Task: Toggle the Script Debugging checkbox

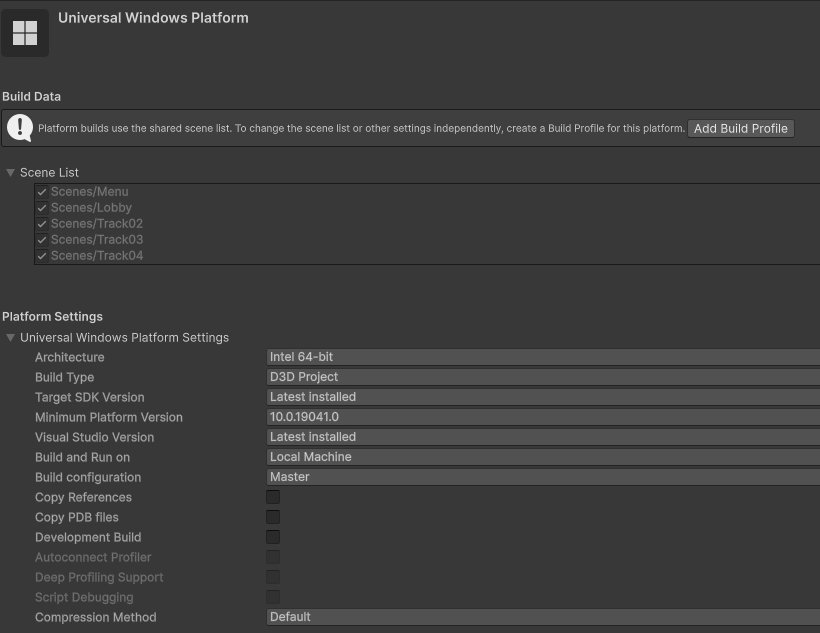Action: [273, 597]
